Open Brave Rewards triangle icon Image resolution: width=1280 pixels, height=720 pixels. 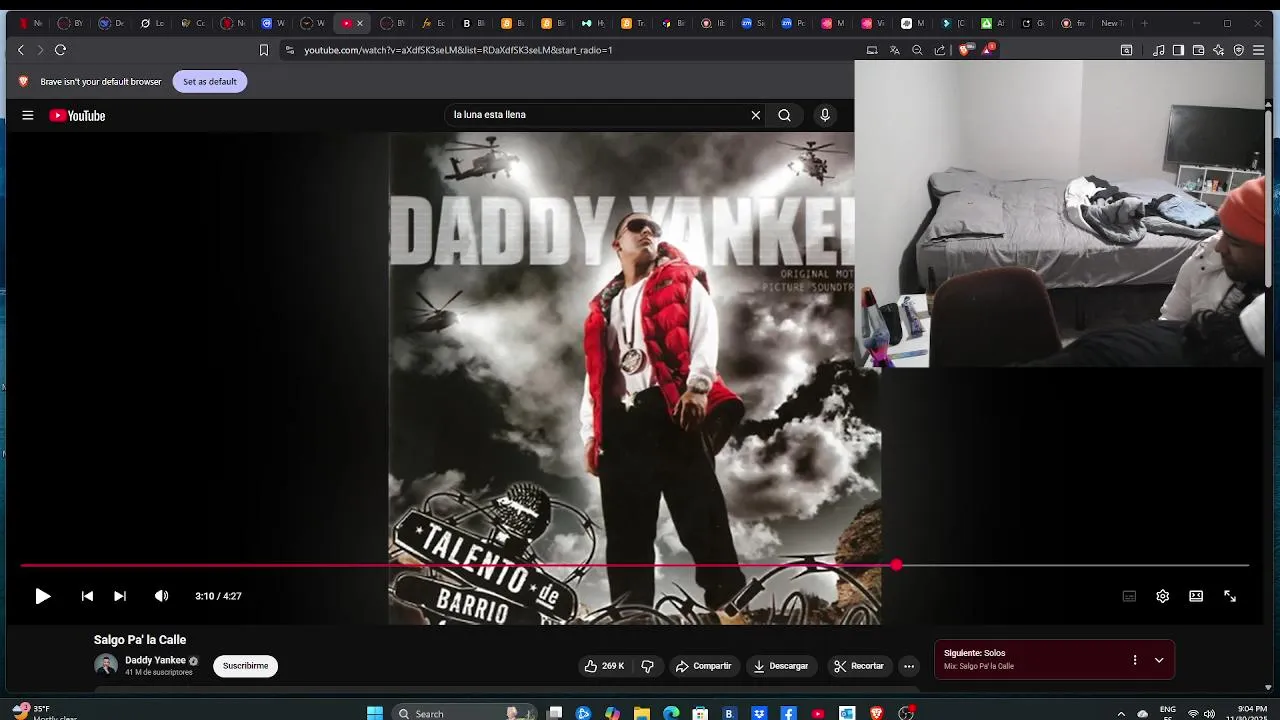click(x=987, y=49)
